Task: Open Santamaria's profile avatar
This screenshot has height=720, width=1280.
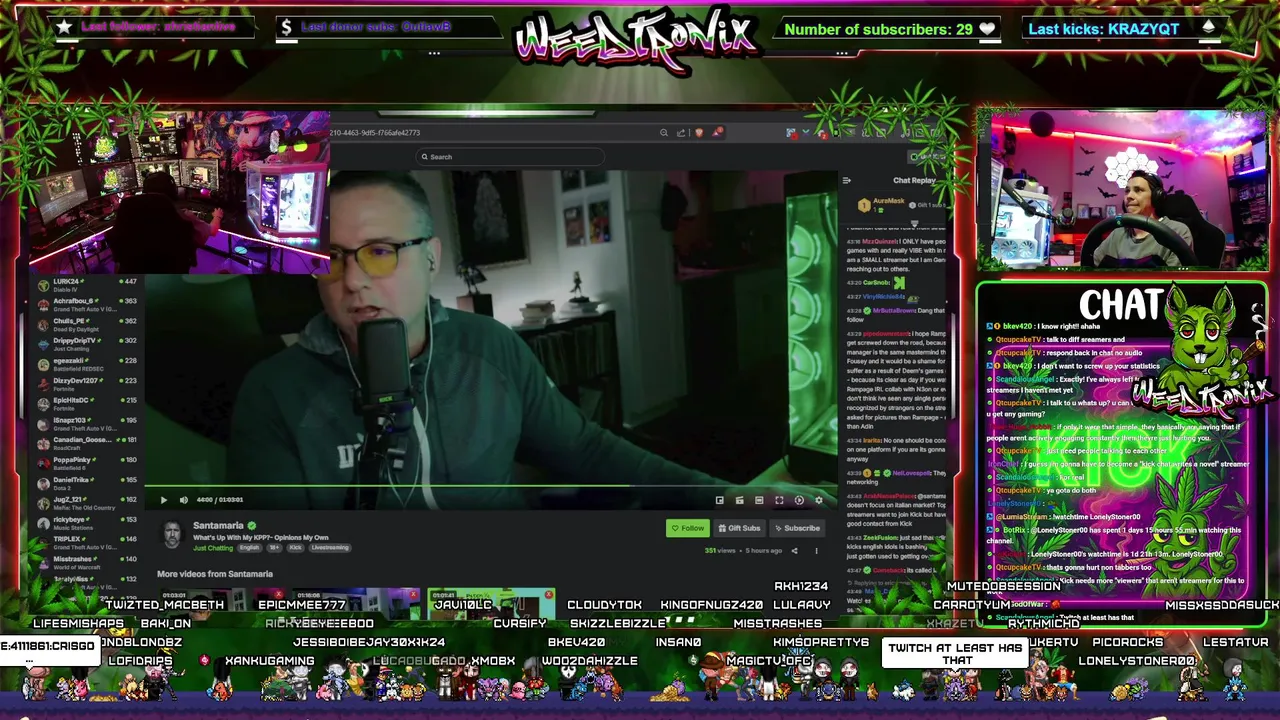Action: (172, 534)
